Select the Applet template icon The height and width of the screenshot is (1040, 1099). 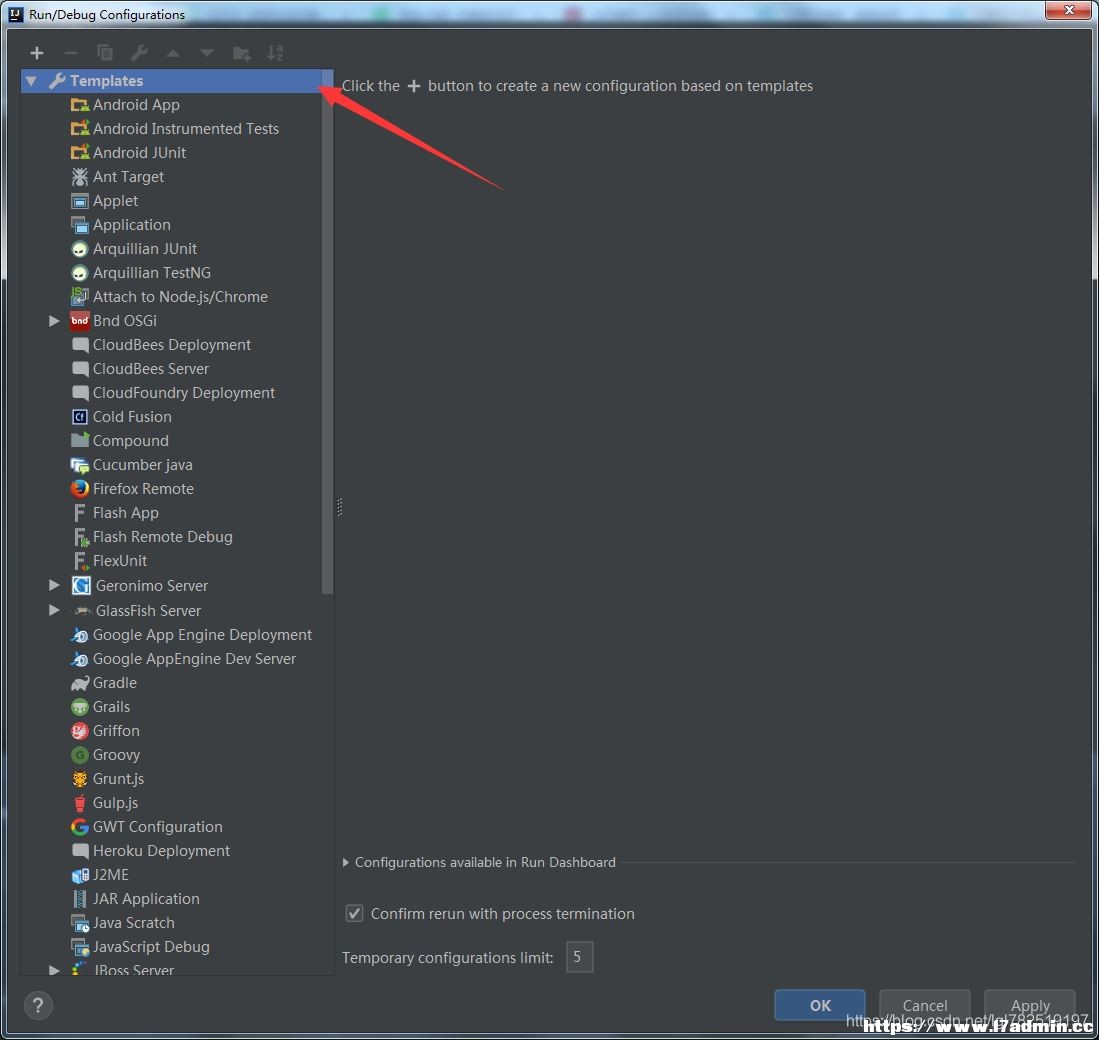[80, 201]
